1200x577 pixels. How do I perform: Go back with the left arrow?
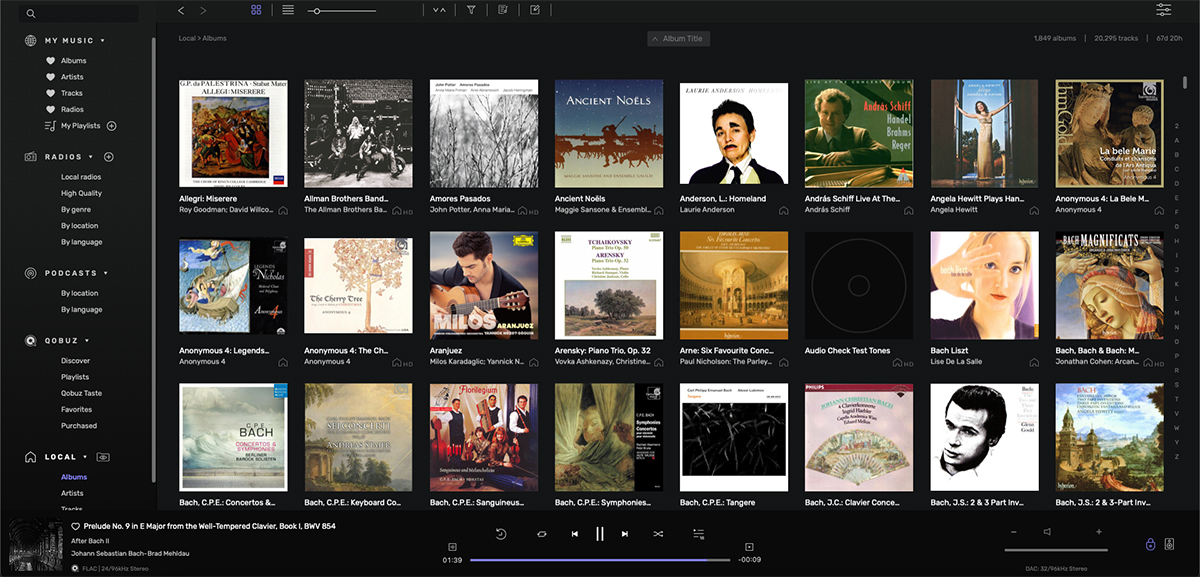(181, 10)
